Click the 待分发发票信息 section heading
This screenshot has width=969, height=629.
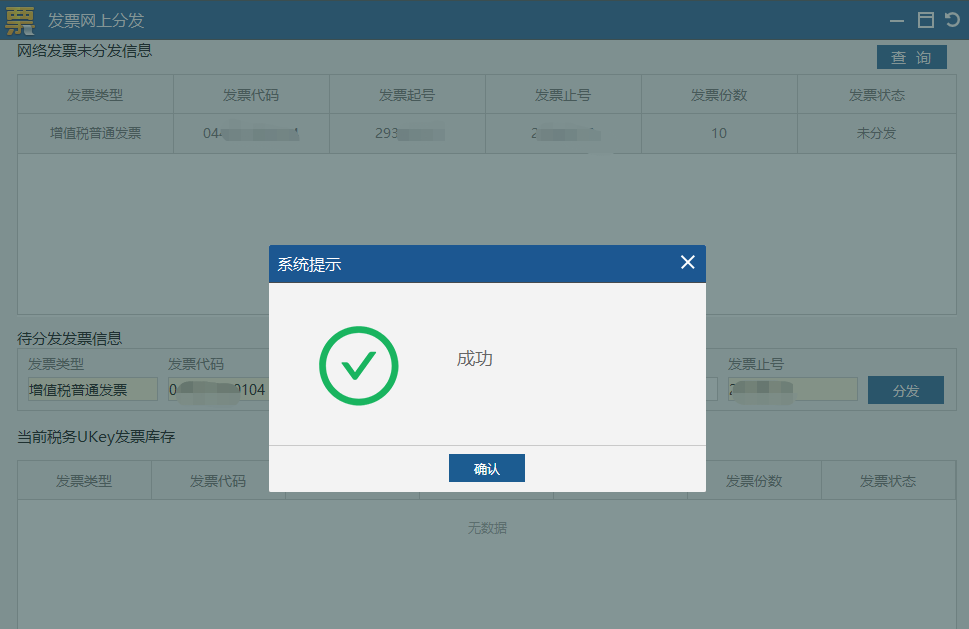69,339
